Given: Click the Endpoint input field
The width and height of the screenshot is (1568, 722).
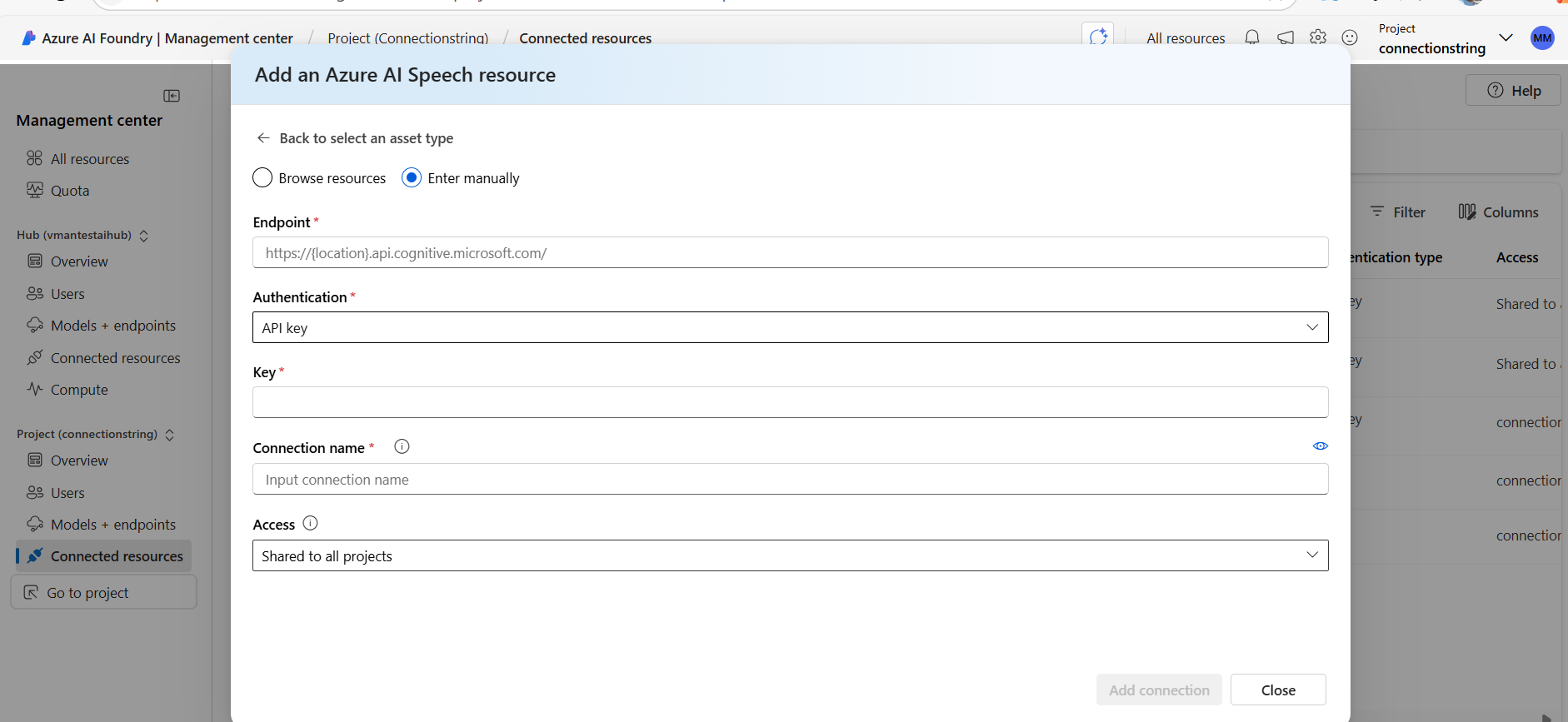Looking at the screenshot, I should click(x=790, y=252).
